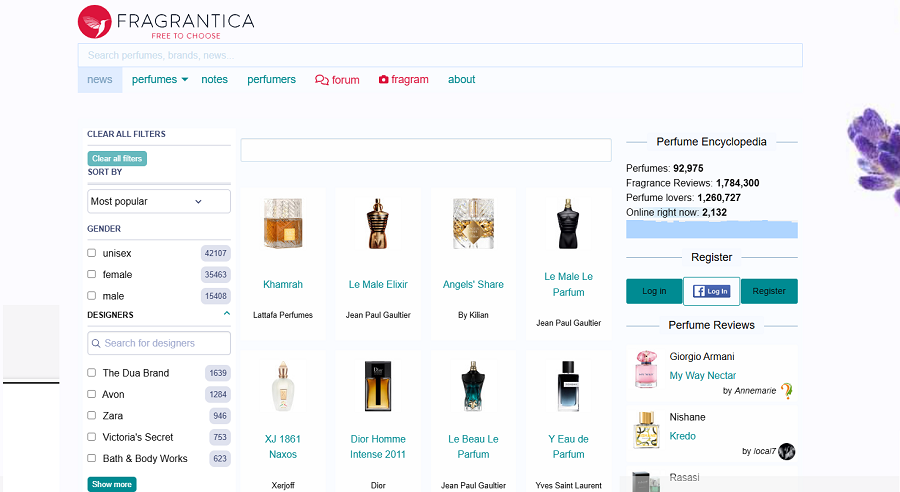The width and height of the screenshot is (900, 492).
Task: Open the XJ 1861 Naxos link
Action: pyautogui.click(x=283, y=447)
